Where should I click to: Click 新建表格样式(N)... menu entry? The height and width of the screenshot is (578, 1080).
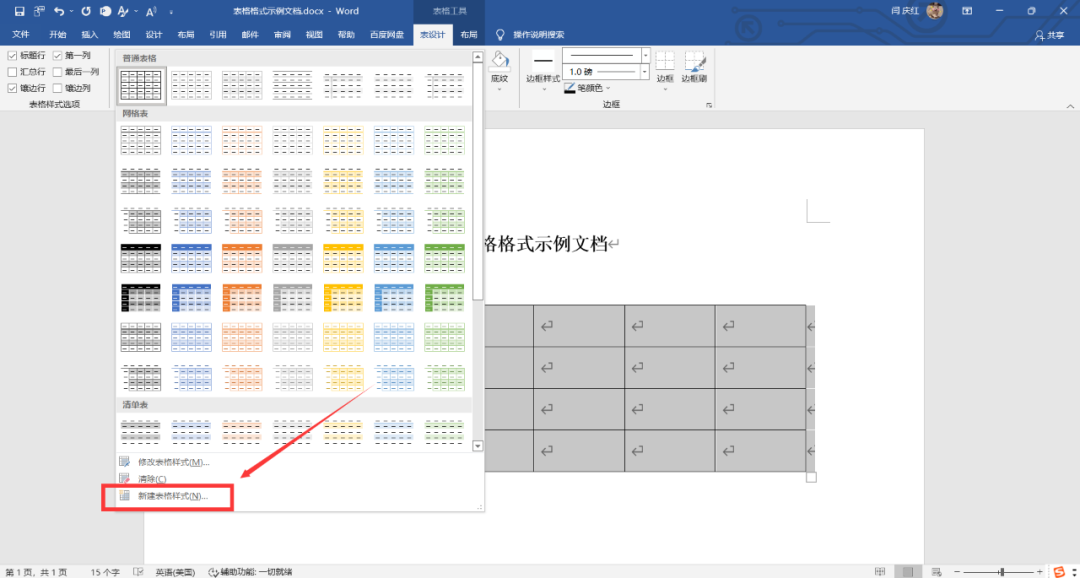(172, 496)
